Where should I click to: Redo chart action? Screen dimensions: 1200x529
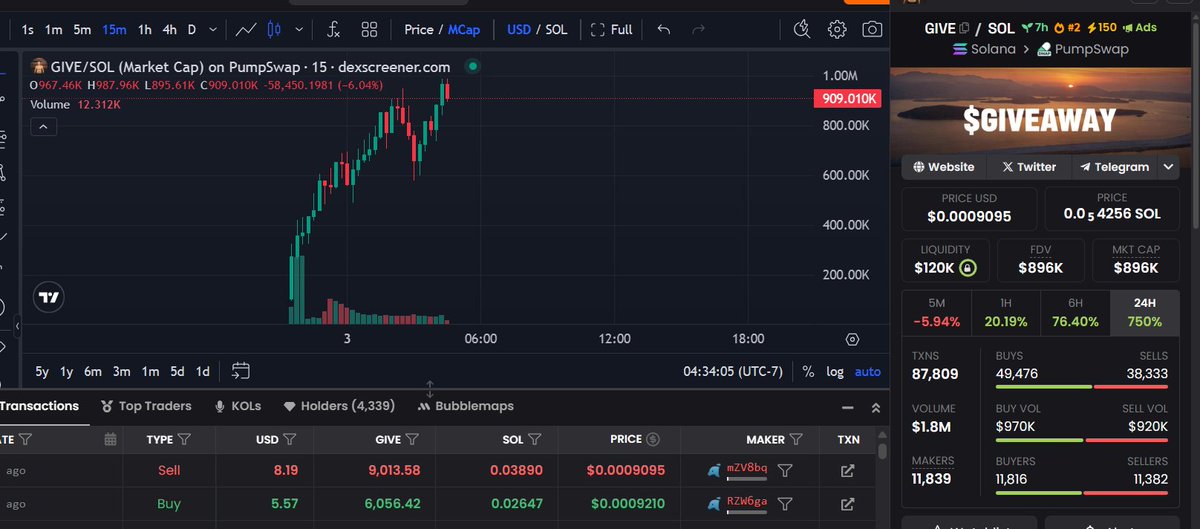coord(698,29)
